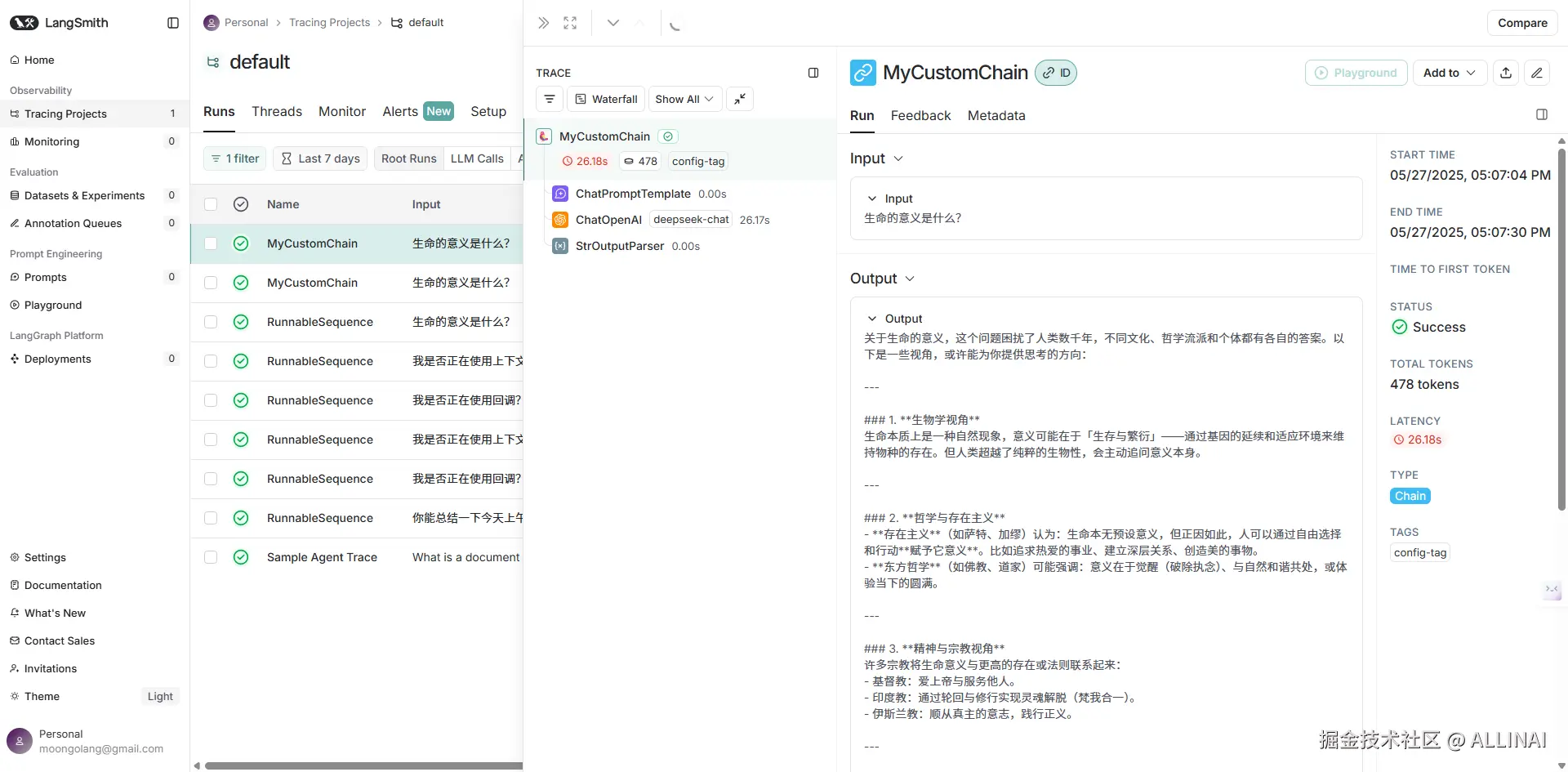Open Last 7 days time filter
Screen dimensions: 1568x772
click(x=320, y=158)
